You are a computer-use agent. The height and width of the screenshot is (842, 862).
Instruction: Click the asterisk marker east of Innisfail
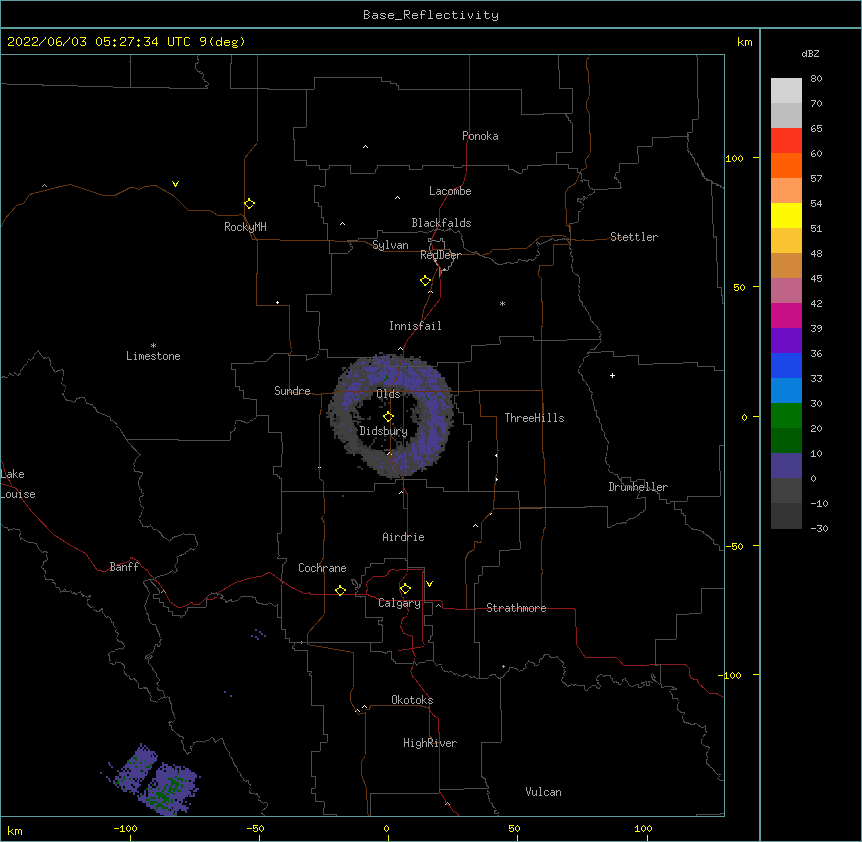click(x=502, y=303)
